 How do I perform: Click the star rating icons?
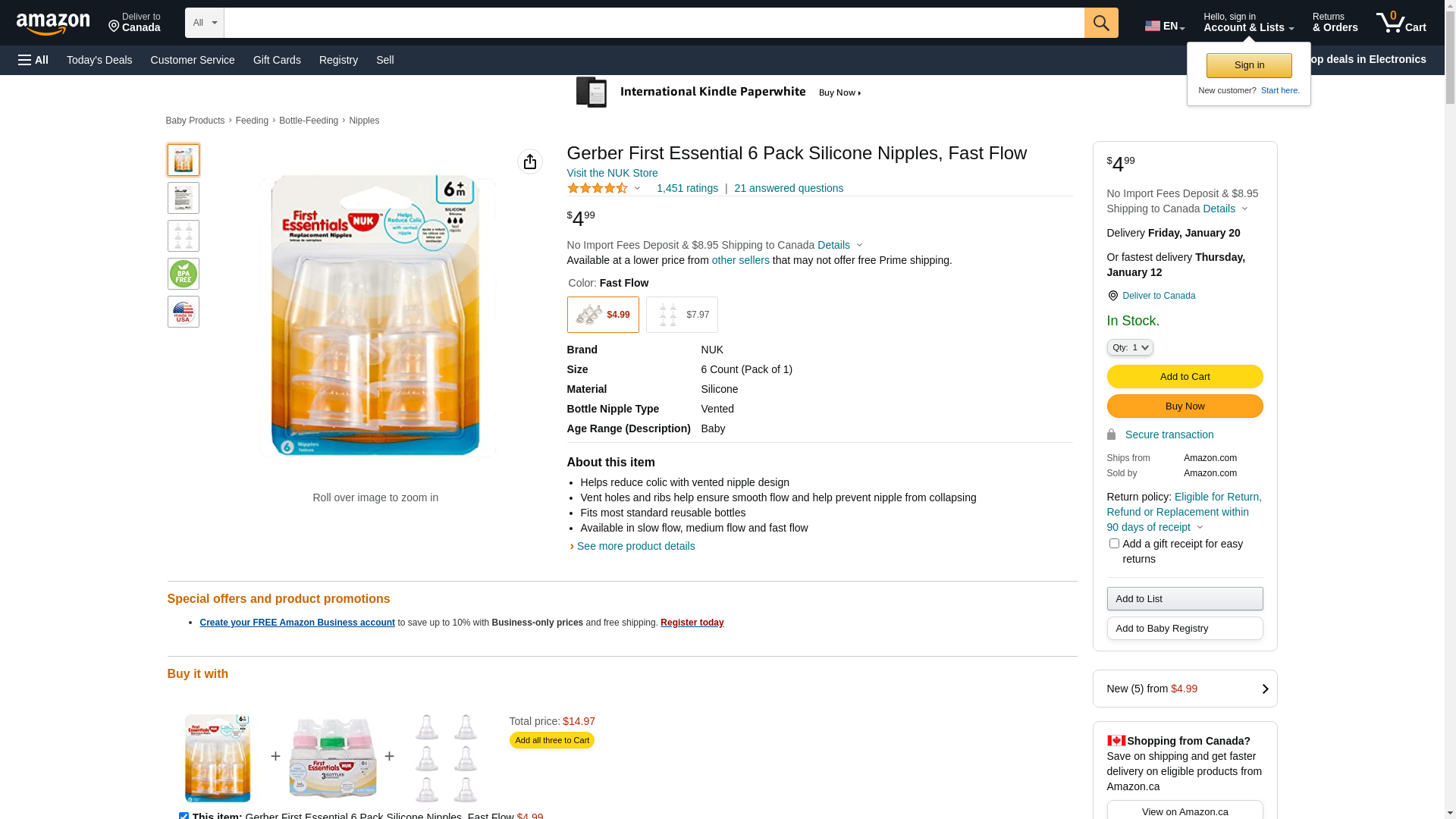coord(598,188)
